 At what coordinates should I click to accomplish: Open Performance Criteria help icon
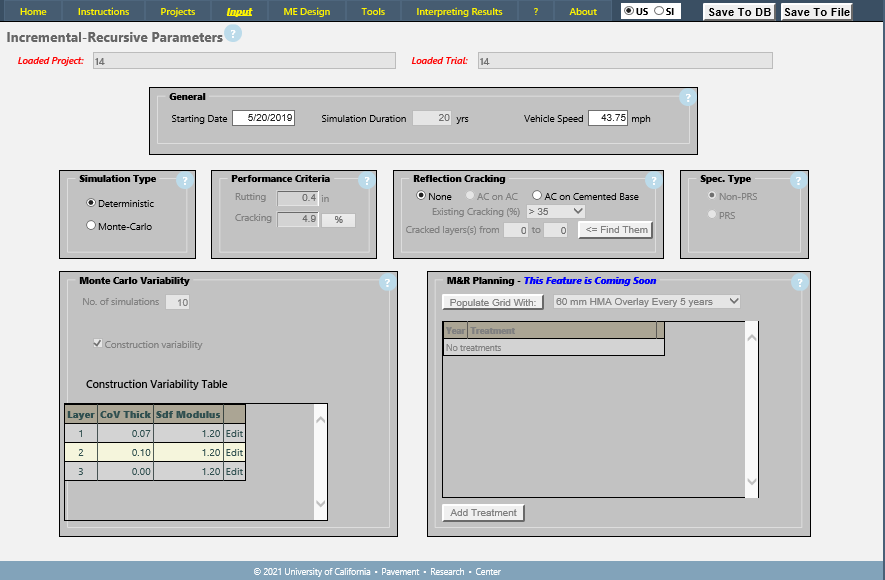click(366, 181)
